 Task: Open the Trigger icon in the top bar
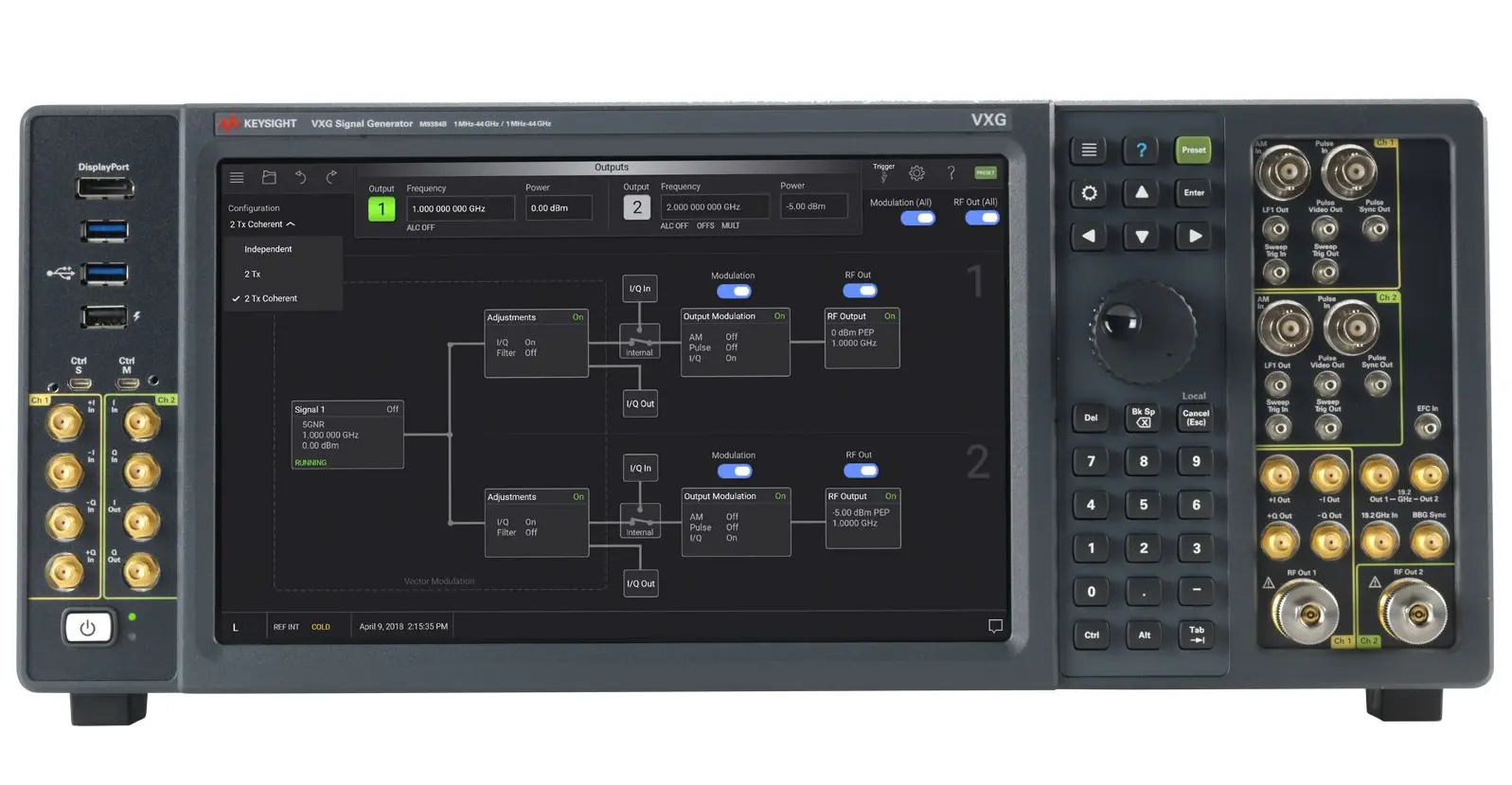(x=883, y=172)
